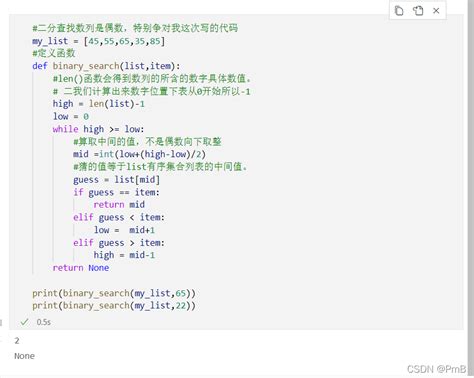
Task: Click the 0.5s execution time label
Action: point(44,322)
